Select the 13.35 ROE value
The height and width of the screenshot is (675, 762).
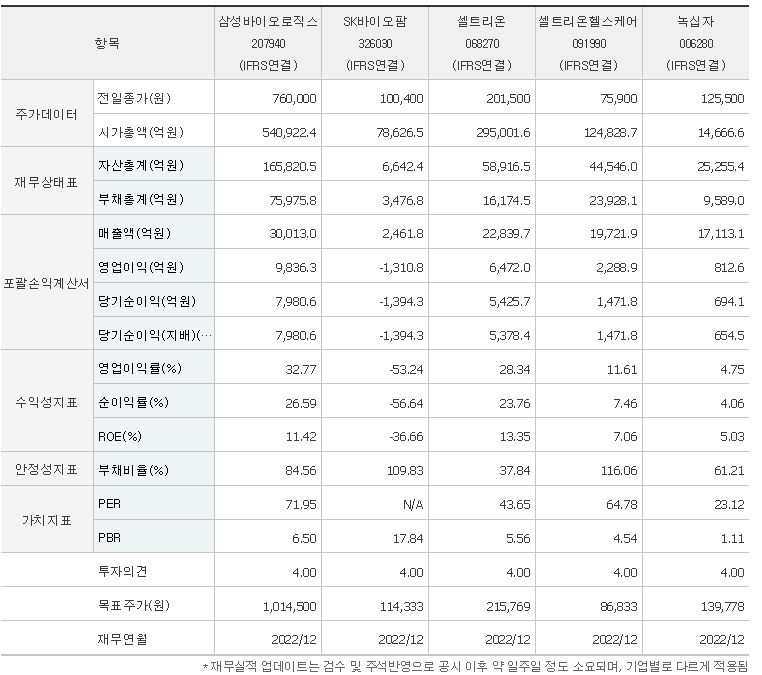(515, 437)
